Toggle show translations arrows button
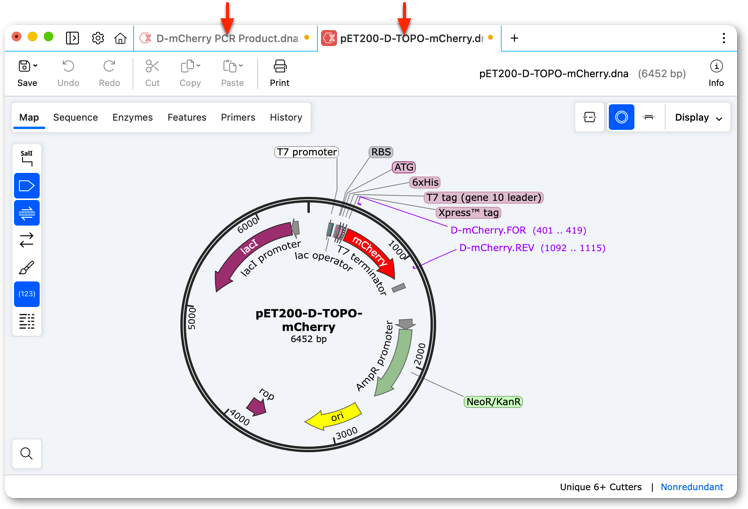 [27, 240]
